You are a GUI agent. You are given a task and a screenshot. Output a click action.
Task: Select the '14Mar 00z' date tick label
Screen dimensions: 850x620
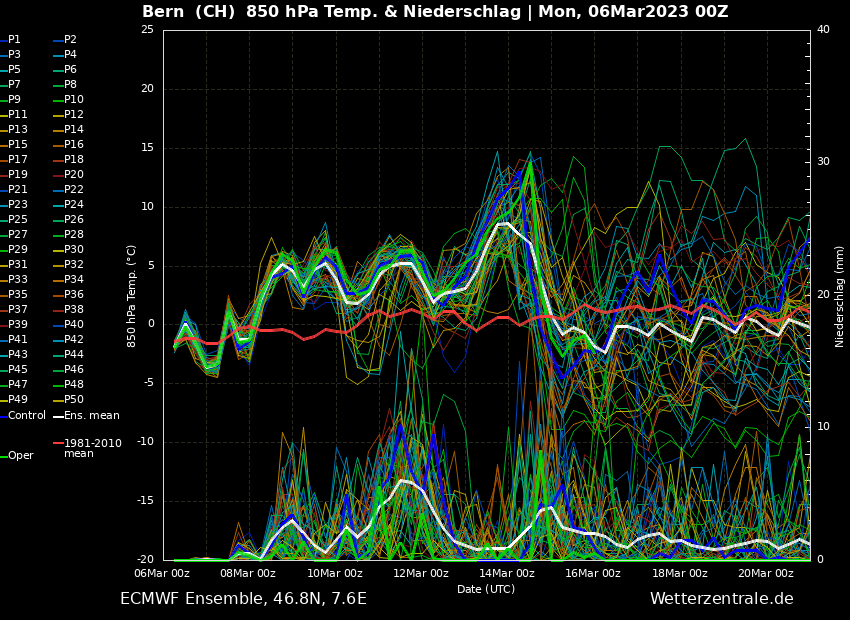click(507, 573)
